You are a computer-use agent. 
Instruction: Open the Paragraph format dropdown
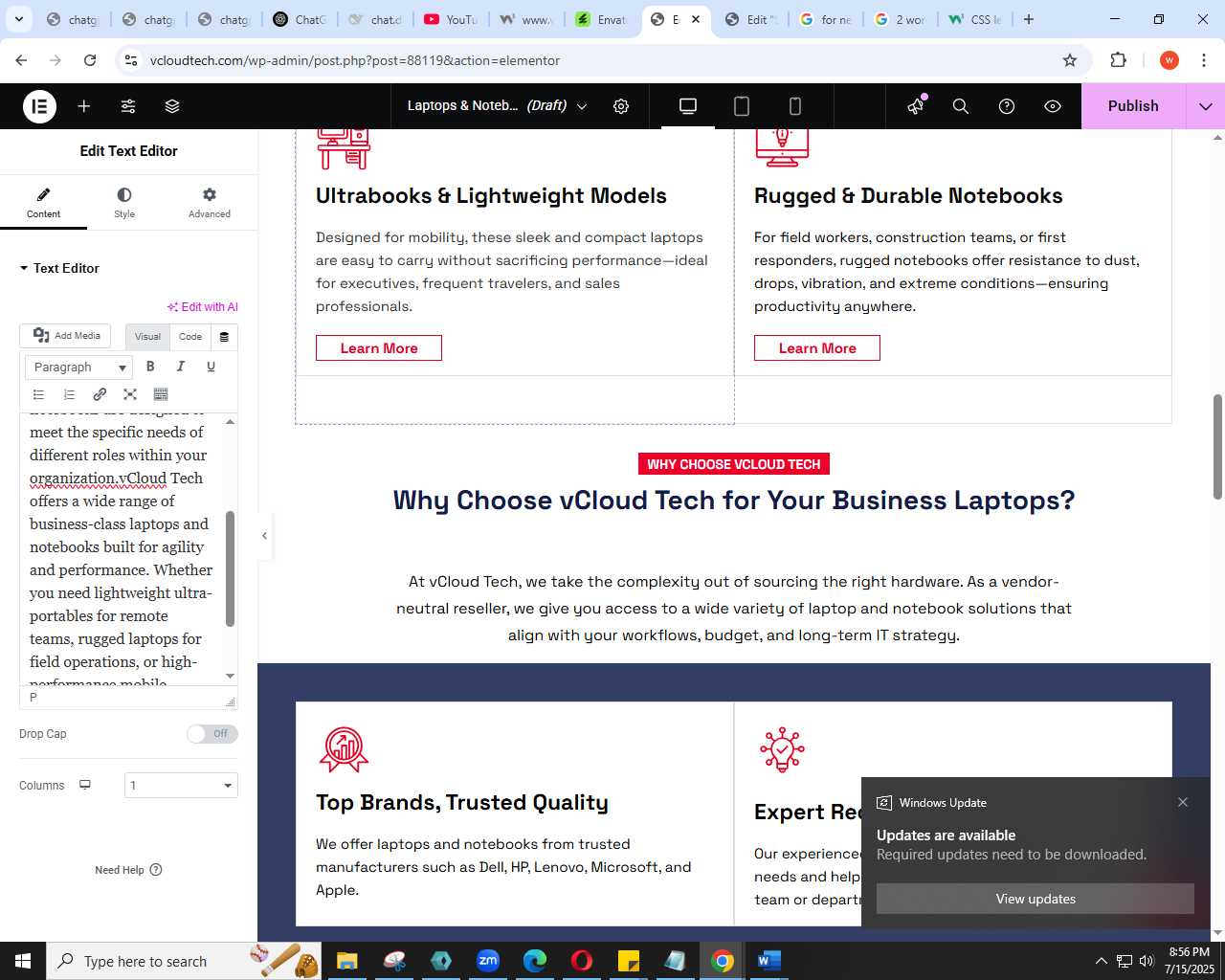point(78,367)
